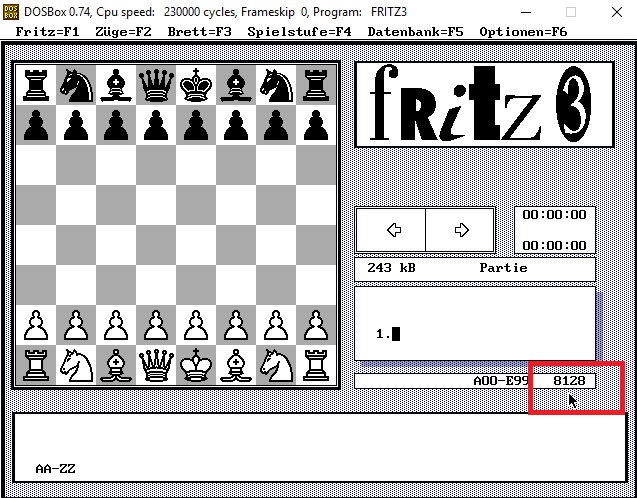
Task: Open the Spielstufe=F4 menu
Action: point(299,32)
